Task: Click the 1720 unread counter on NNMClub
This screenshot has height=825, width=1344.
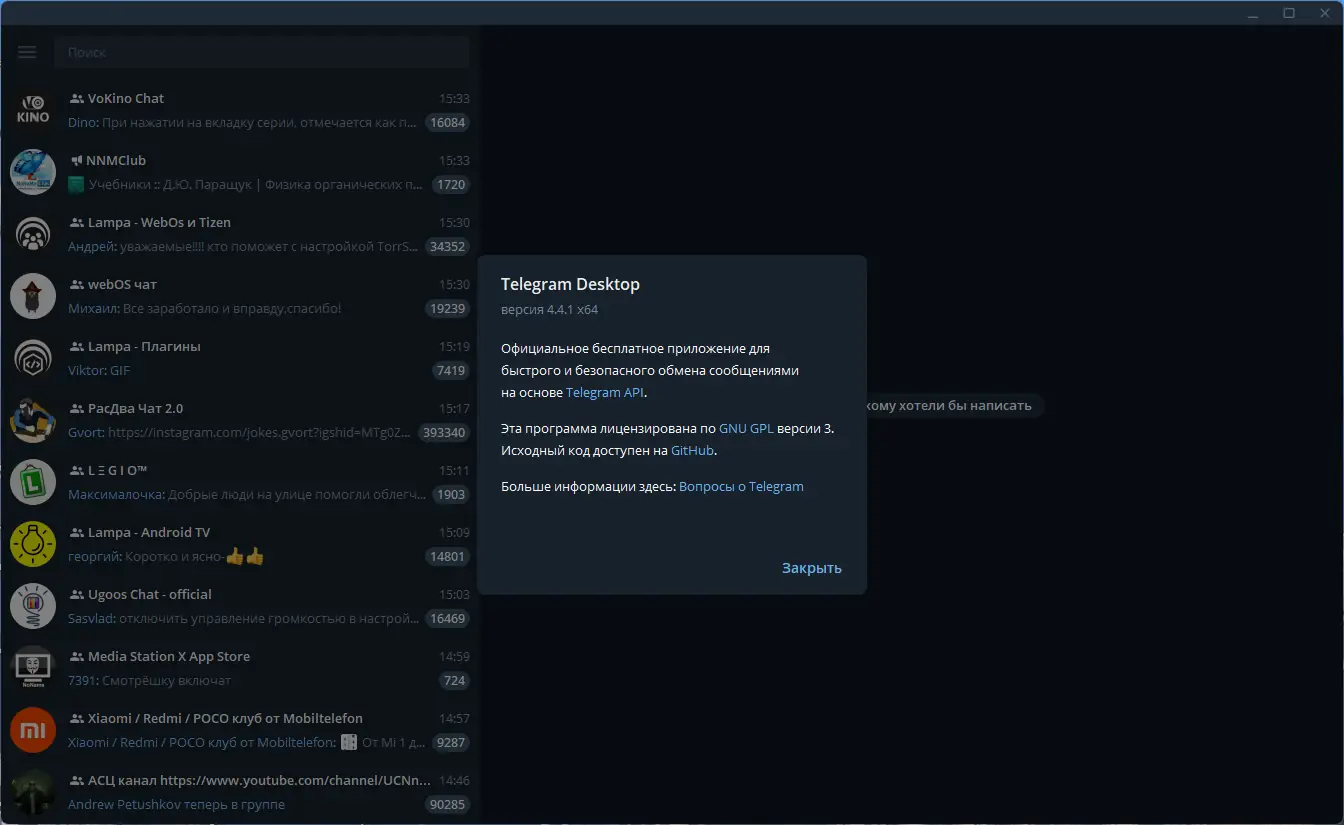Action: 451,185
